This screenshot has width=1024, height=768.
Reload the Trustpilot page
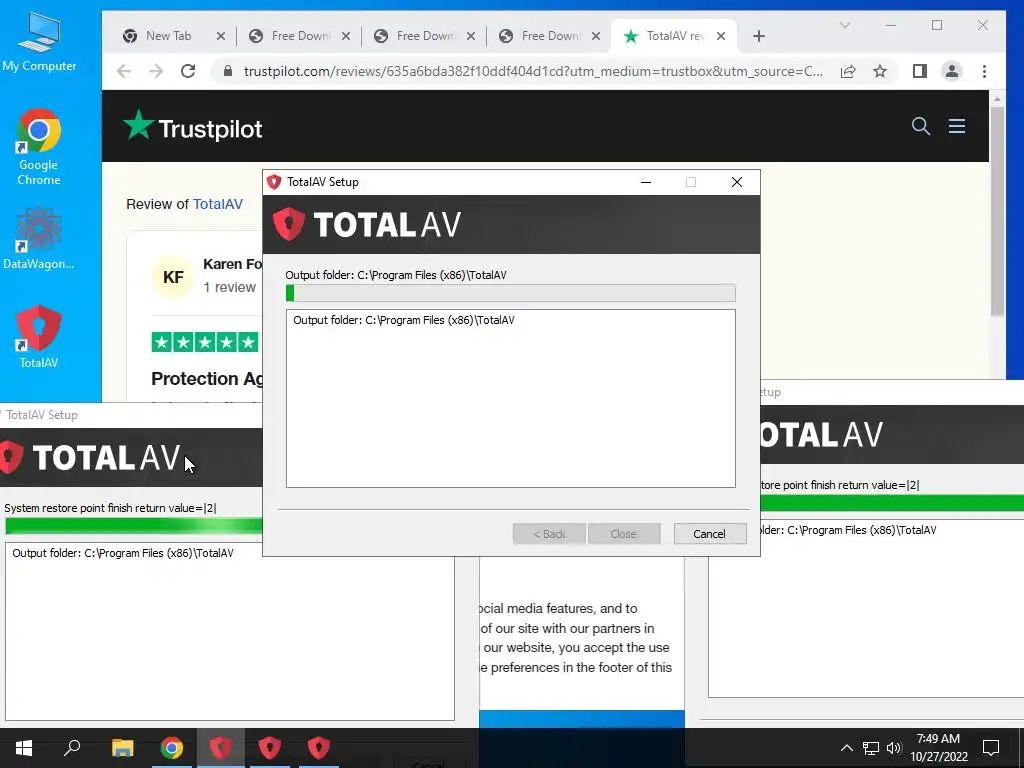[x=188, y=71]
